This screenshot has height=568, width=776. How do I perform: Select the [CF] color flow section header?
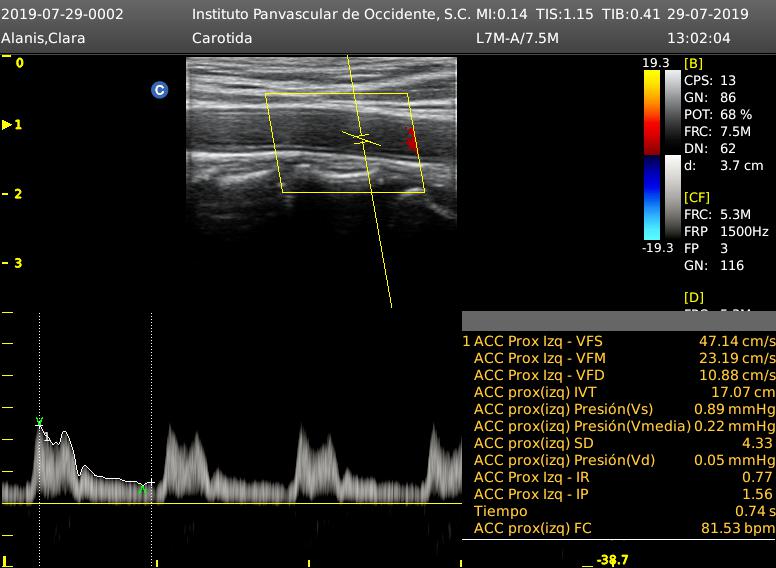coord(697,197)
